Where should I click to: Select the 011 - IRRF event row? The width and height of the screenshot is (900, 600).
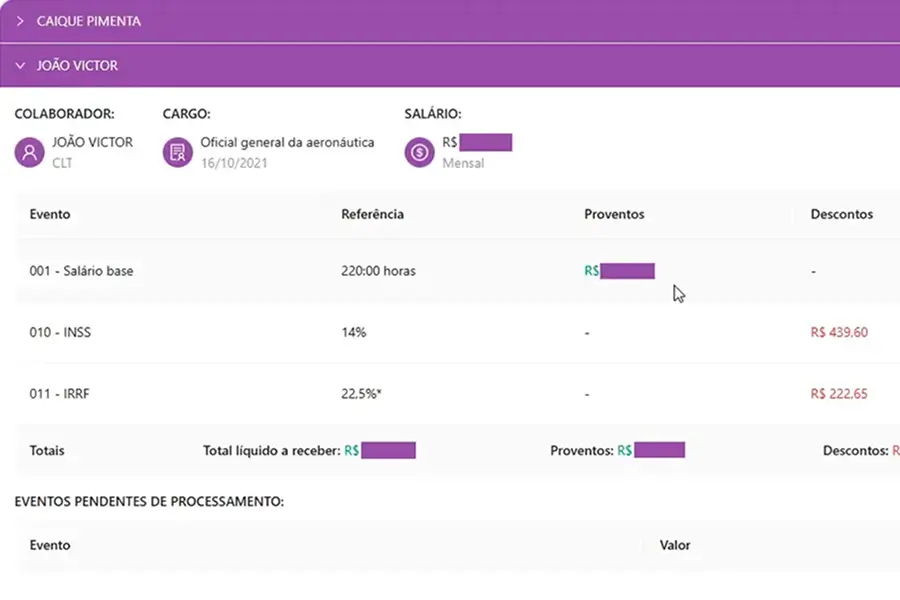(60, 394)
